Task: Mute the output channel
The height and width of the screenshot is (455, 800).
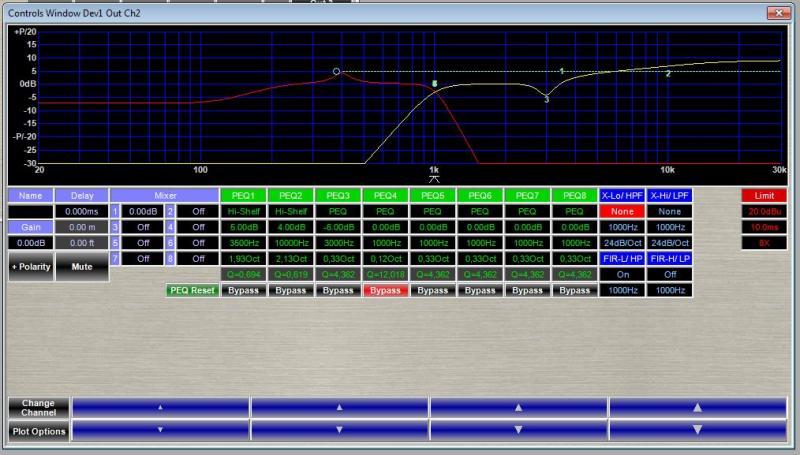Action: pyautogui.click(x=80, y=268)
